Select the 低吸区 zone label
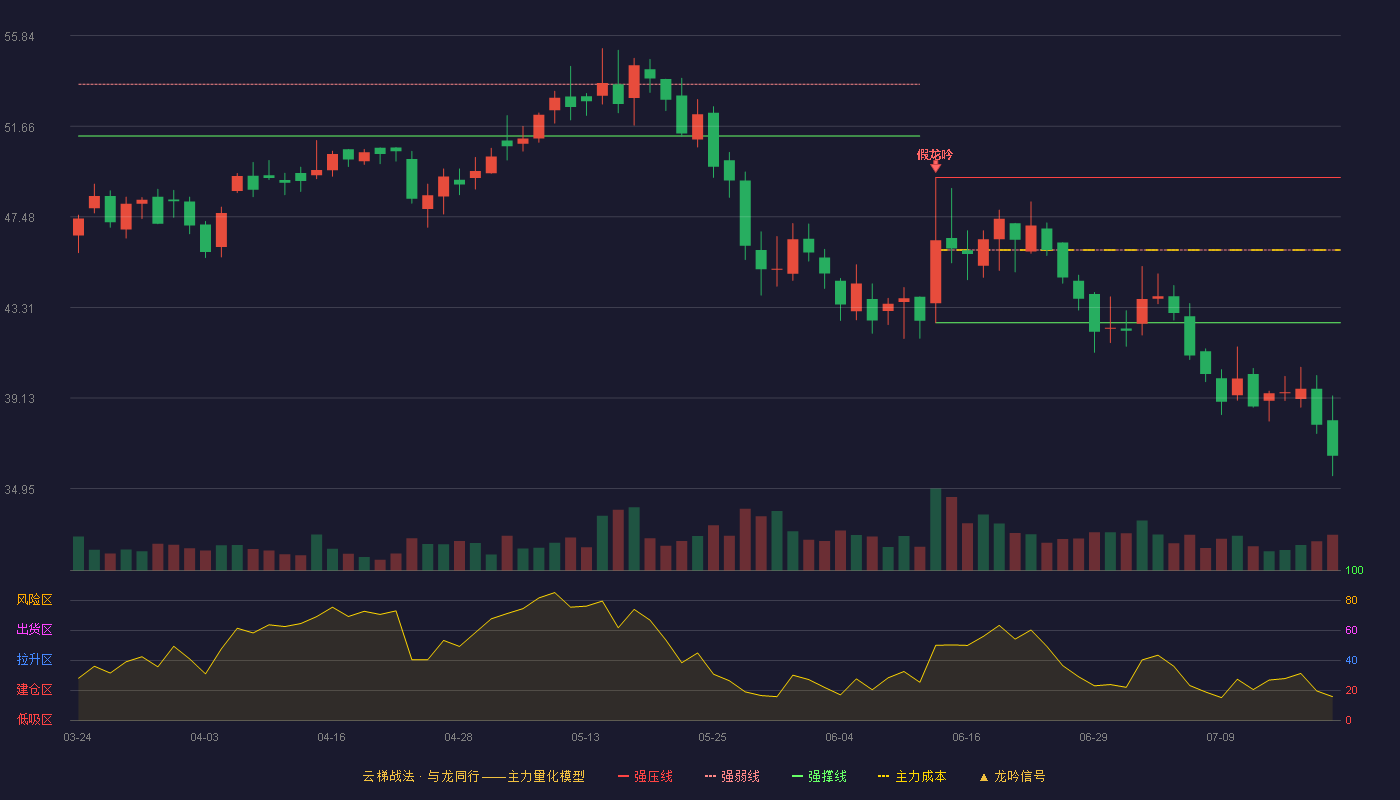Image resolution: width=1400 pixels, height=800 pixels. 34,719
